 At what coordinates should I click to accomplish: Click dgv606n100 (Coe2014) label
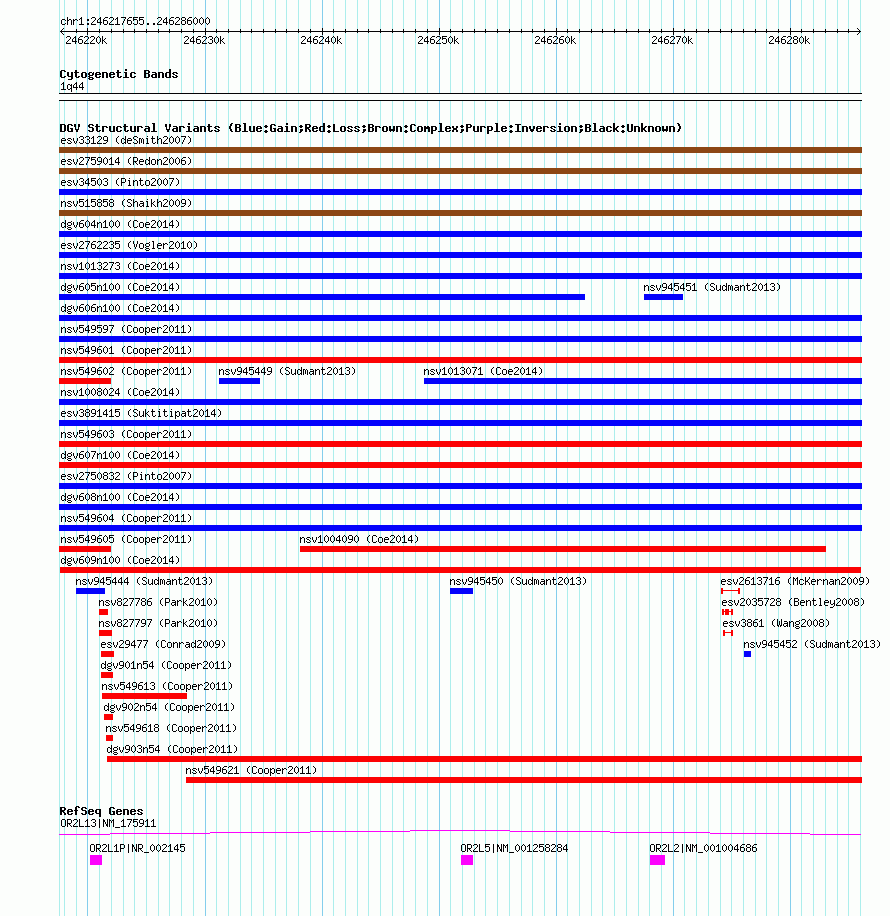coord(120,308)
